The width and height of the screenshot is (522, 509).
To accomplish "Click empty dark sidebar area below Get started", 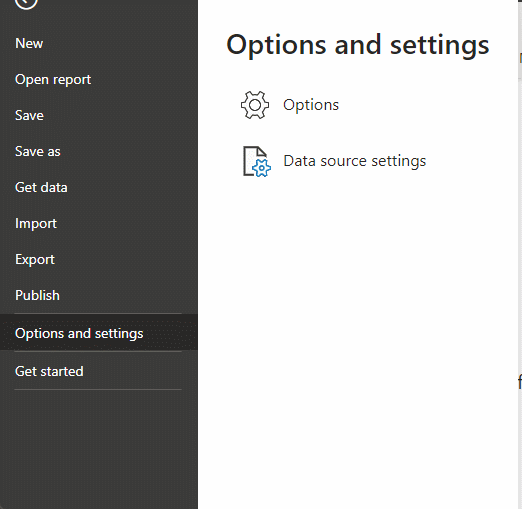I will pyautogui.click(x=99, y=449).
